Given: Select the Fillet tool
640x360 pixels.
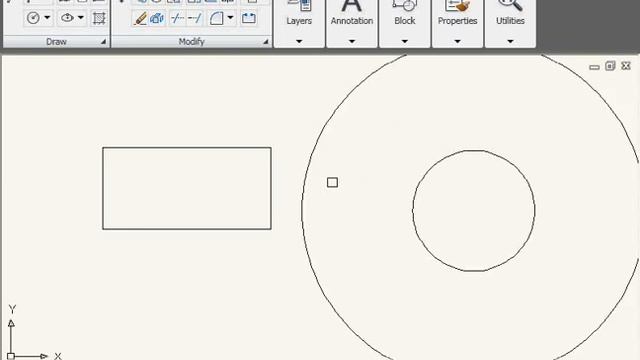Looking at the screenshot, I should click(216, 18).
